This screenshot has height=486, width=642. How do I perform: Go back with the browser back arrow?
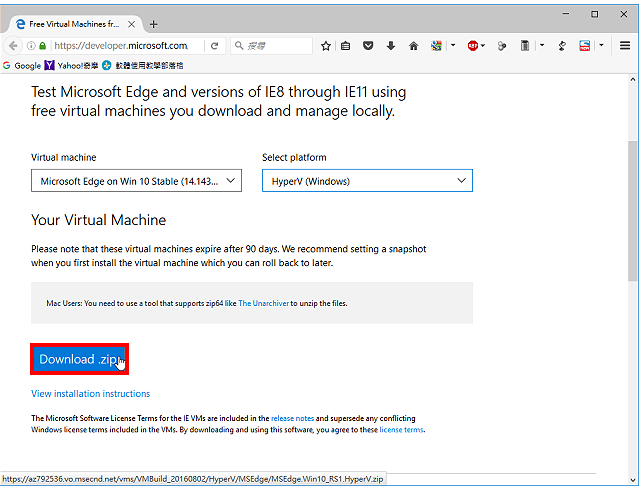click(x=13, y=46)
